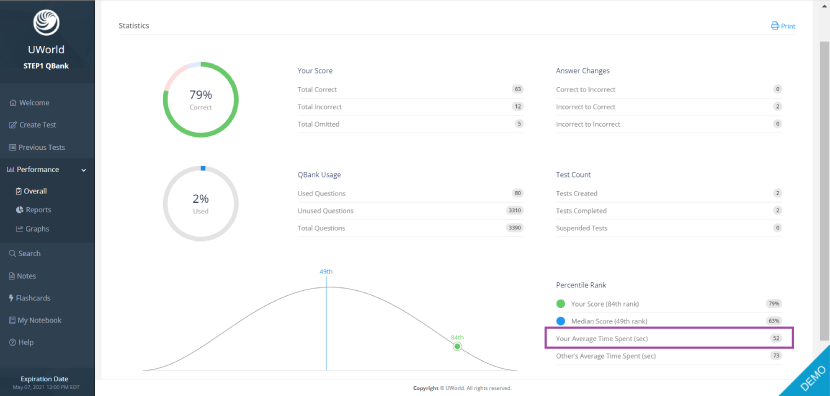The width and height of the screenshot is (830, 396).
Task: Select the Overall performance item
Action: tap(32, 191)
